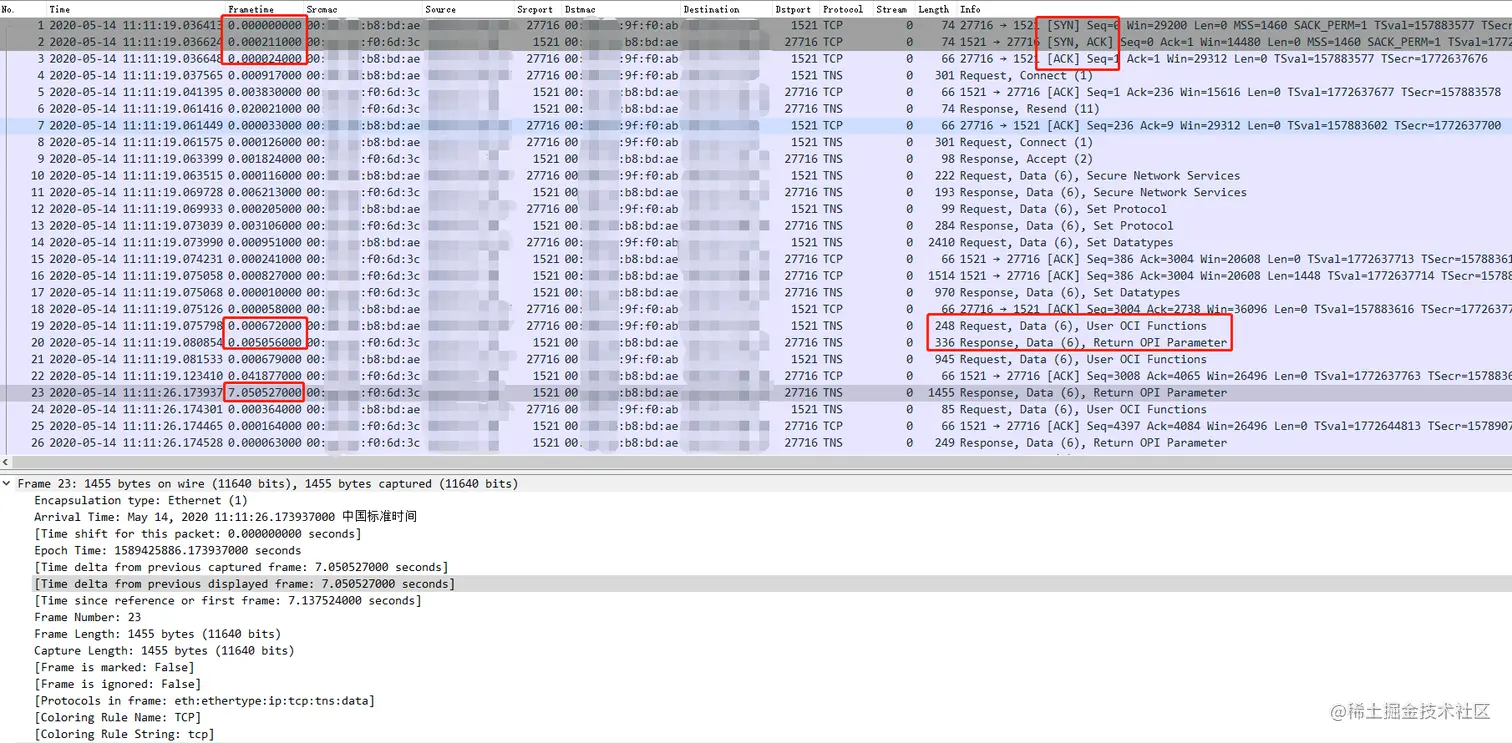This screenshot has height=743, width=1512.
Task: Select packet 19 Request User OCI Functions
Action: (756, 325)
